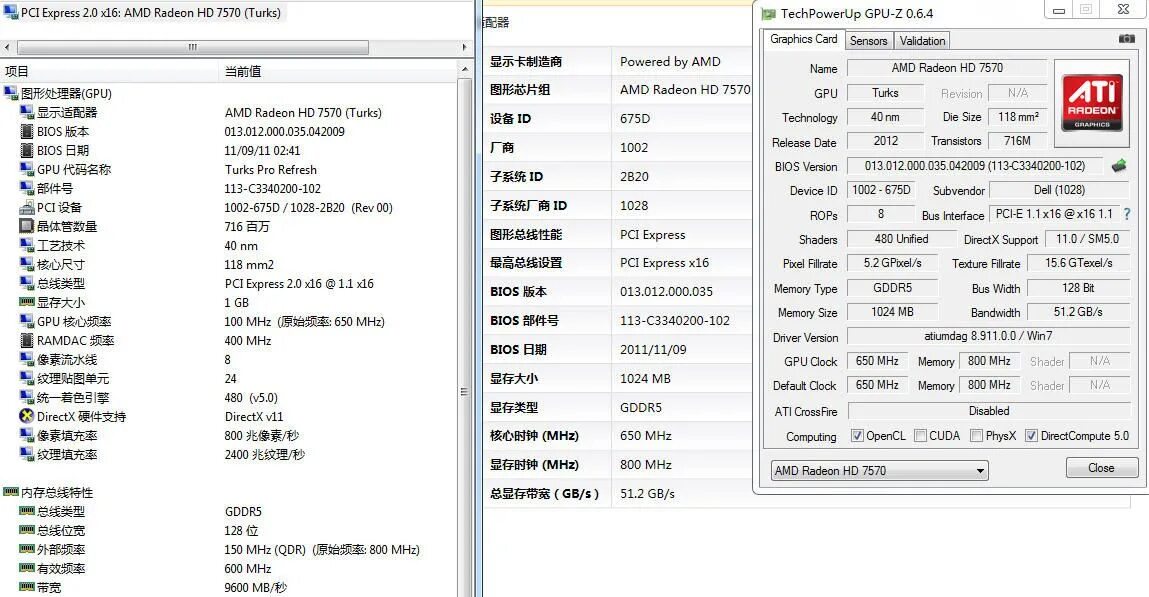Click the memory icon beside 总线位宽
Screen dimensions: 1149x597
[26, 530]
